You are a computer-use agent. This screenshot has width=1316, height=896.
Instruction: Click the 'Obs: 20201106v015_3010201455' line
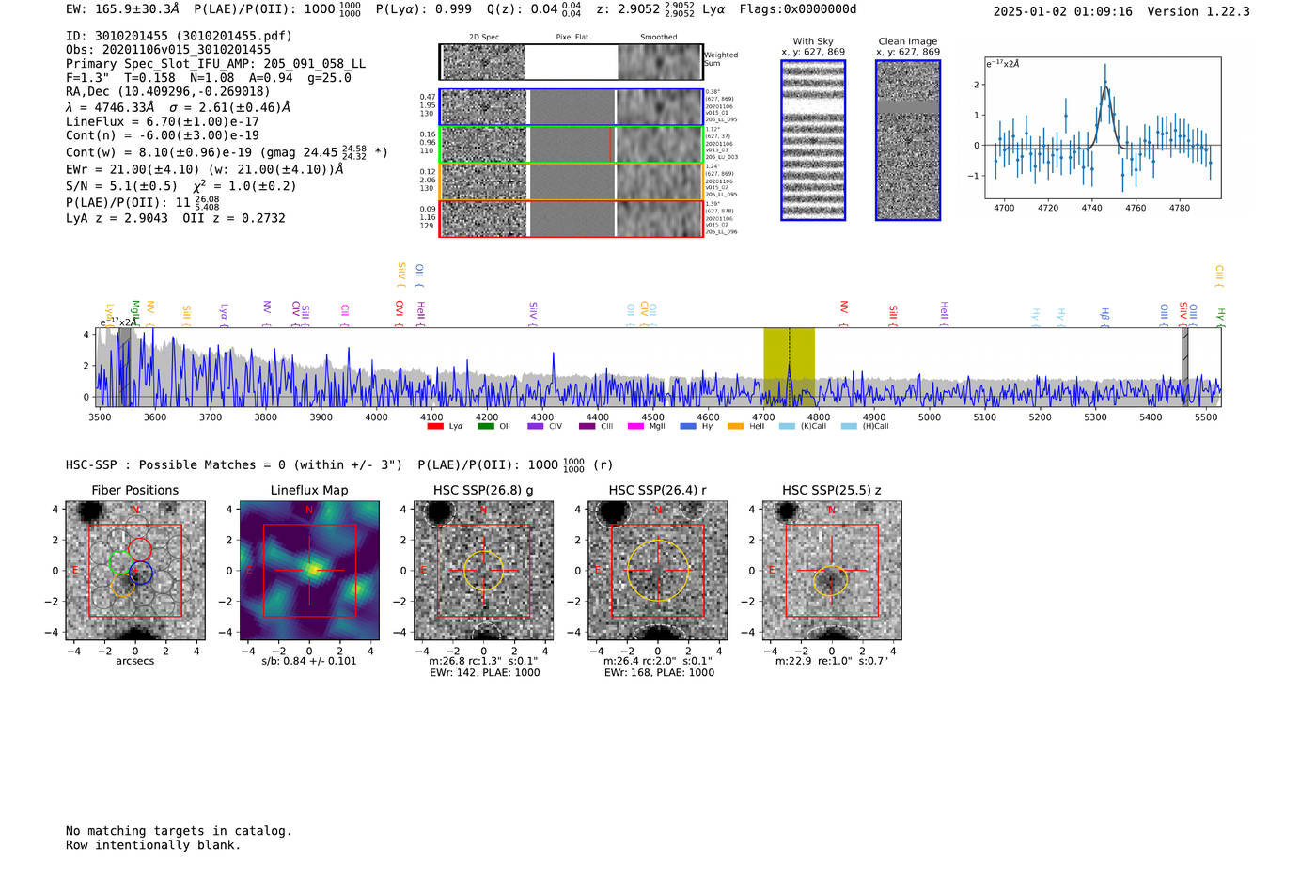click(168, 50)
